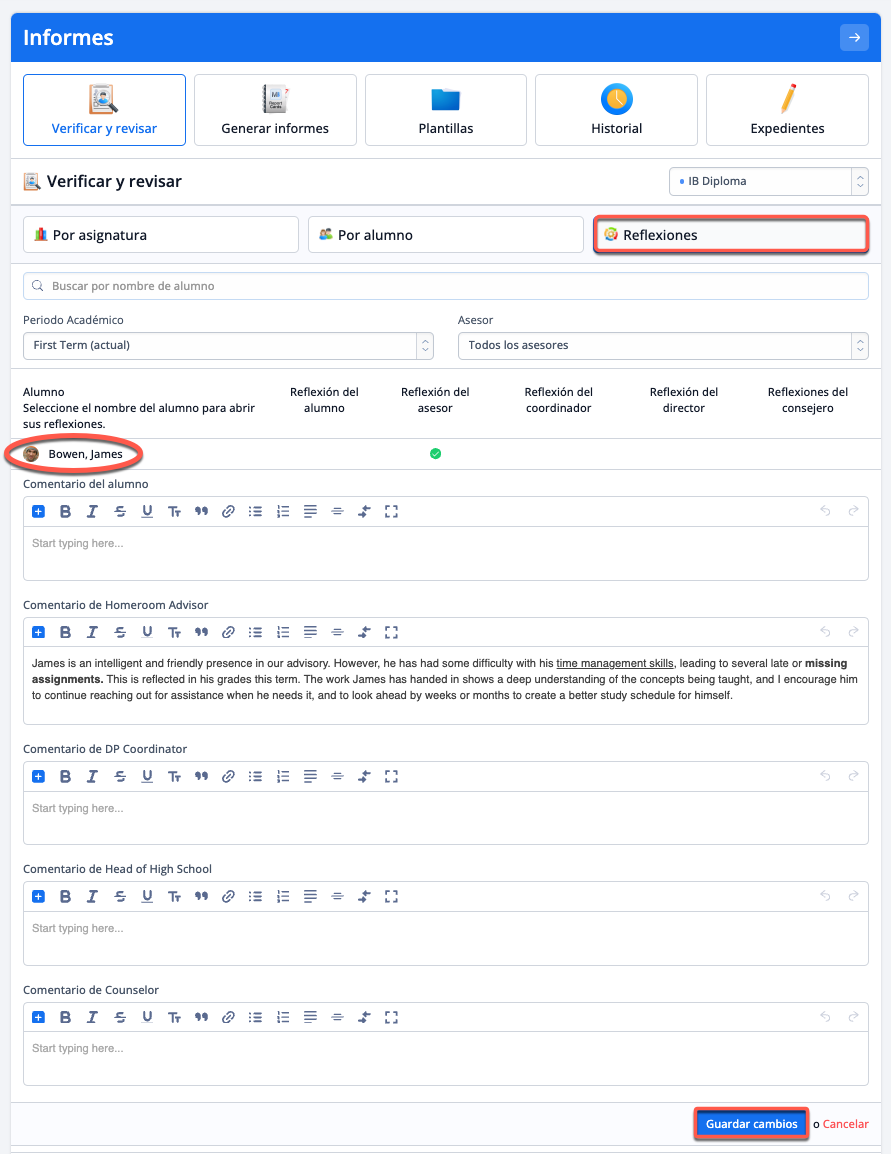Image resolution: width=891 pixels, height=1154 pixels.
Task: Open the Generar informes tab
Action: (275, 110)
